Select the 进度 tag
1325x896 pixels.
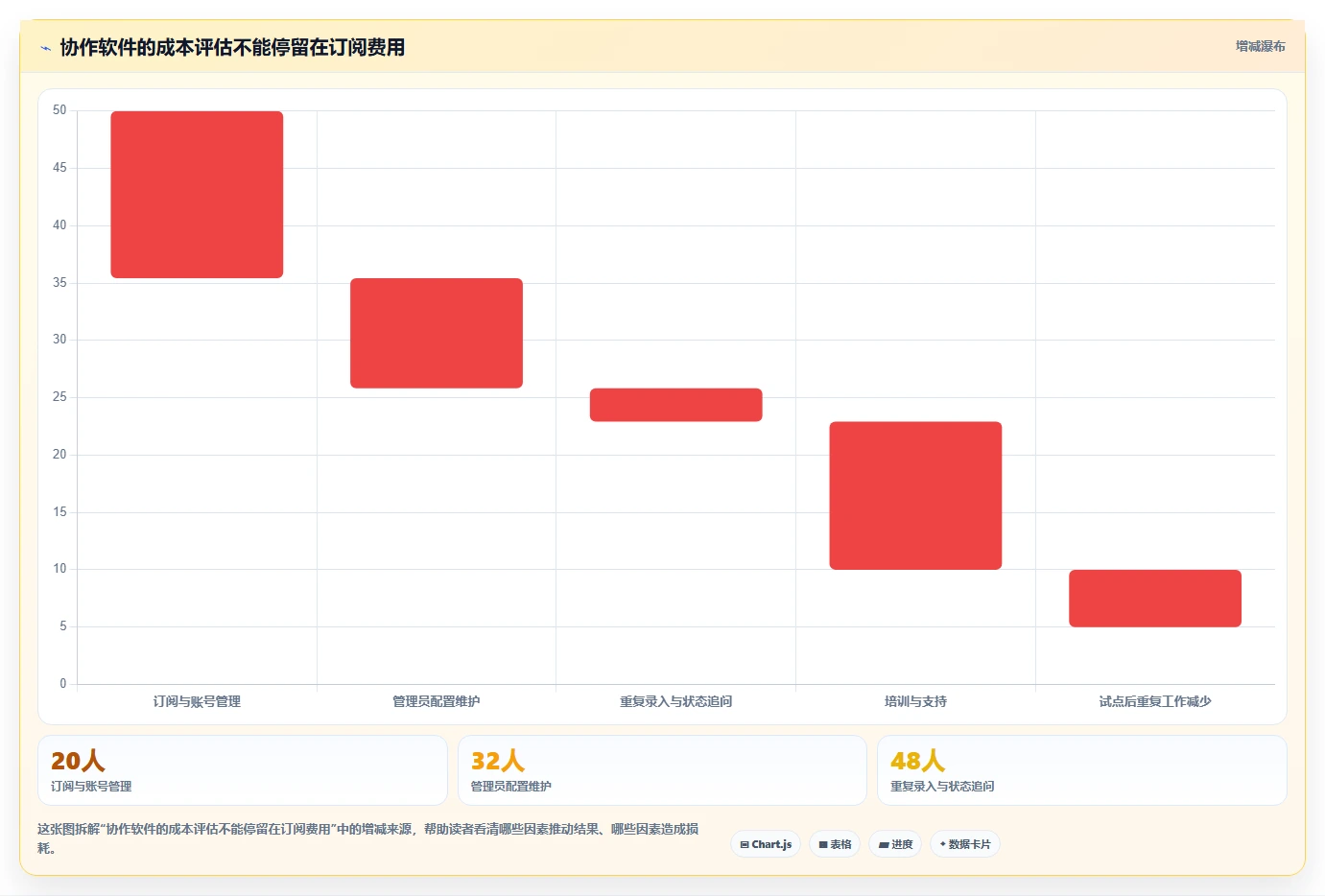click(x=895, y=844)
